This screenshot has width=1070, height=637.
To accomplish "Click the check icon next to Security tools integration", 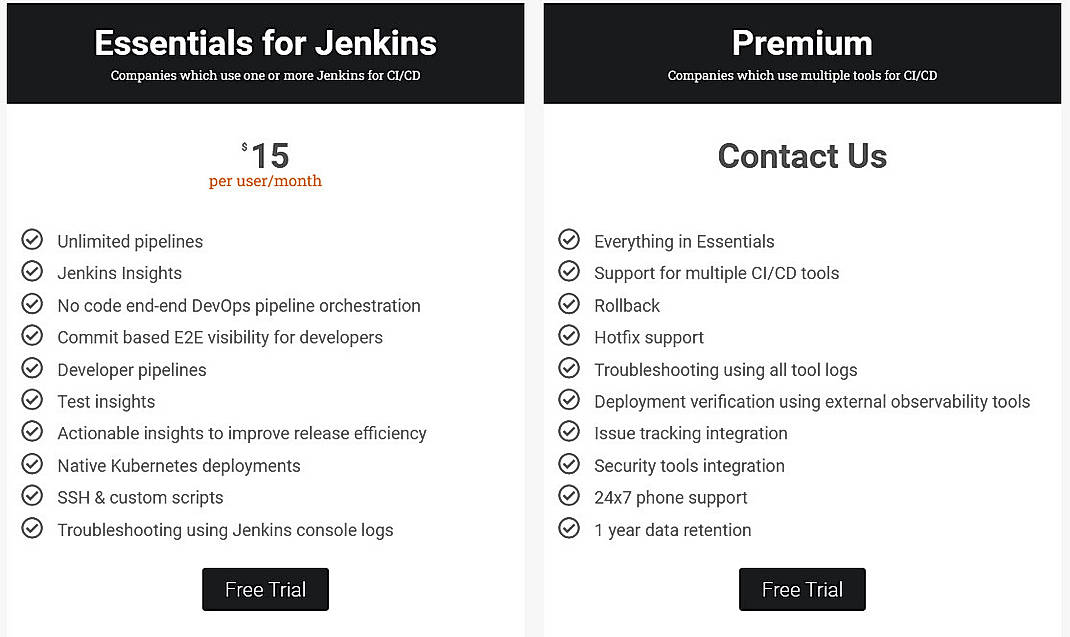I will 570,464.
